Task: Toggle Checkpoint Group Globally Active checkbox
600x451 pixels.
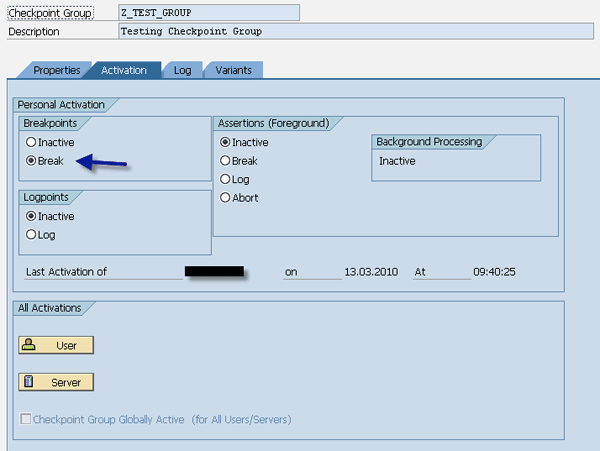Action: pyautogui.click(x=26, y=419)
